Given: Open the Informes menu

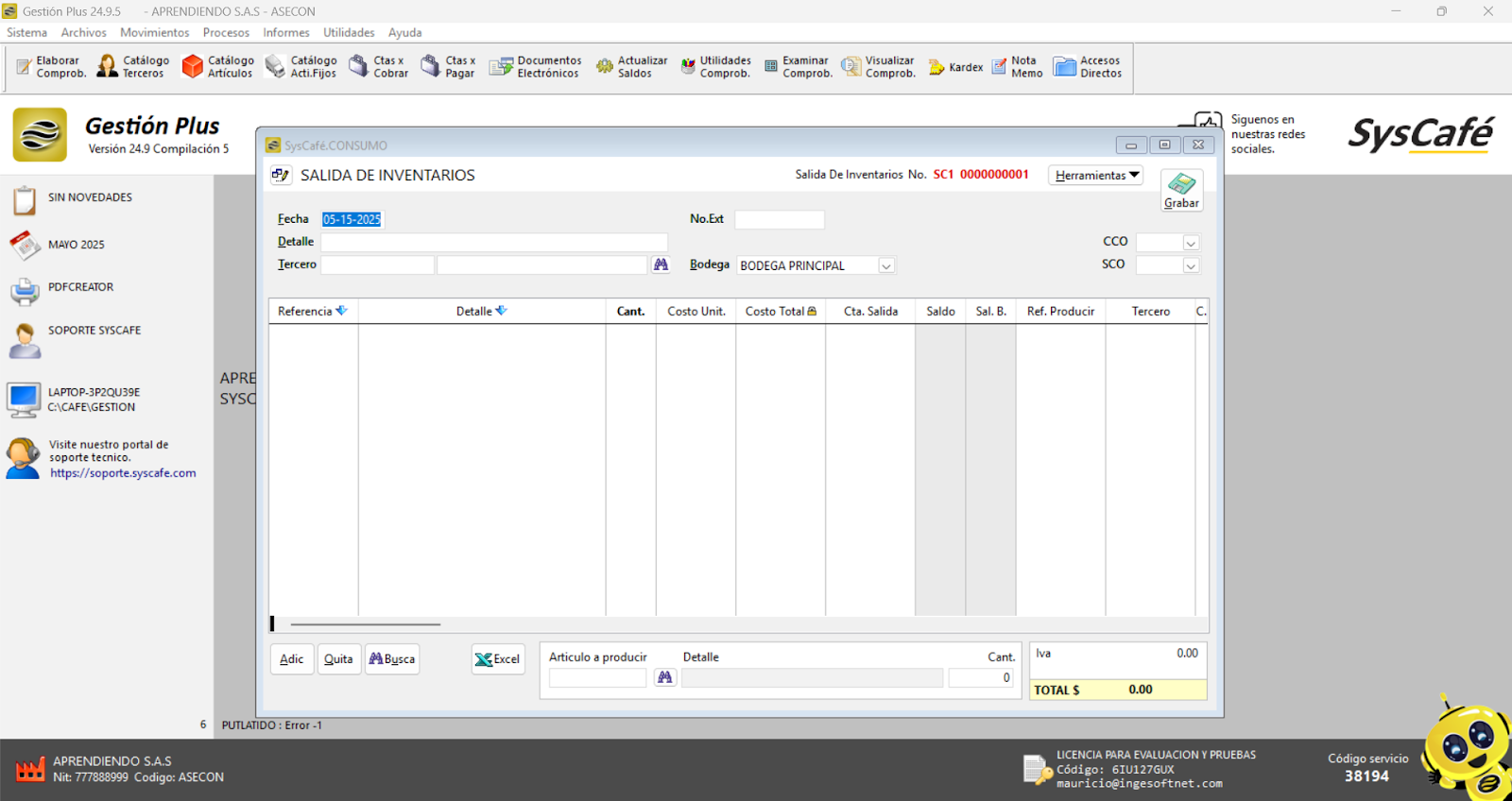Looking at the screenshot, I should [x=285, y=32].
